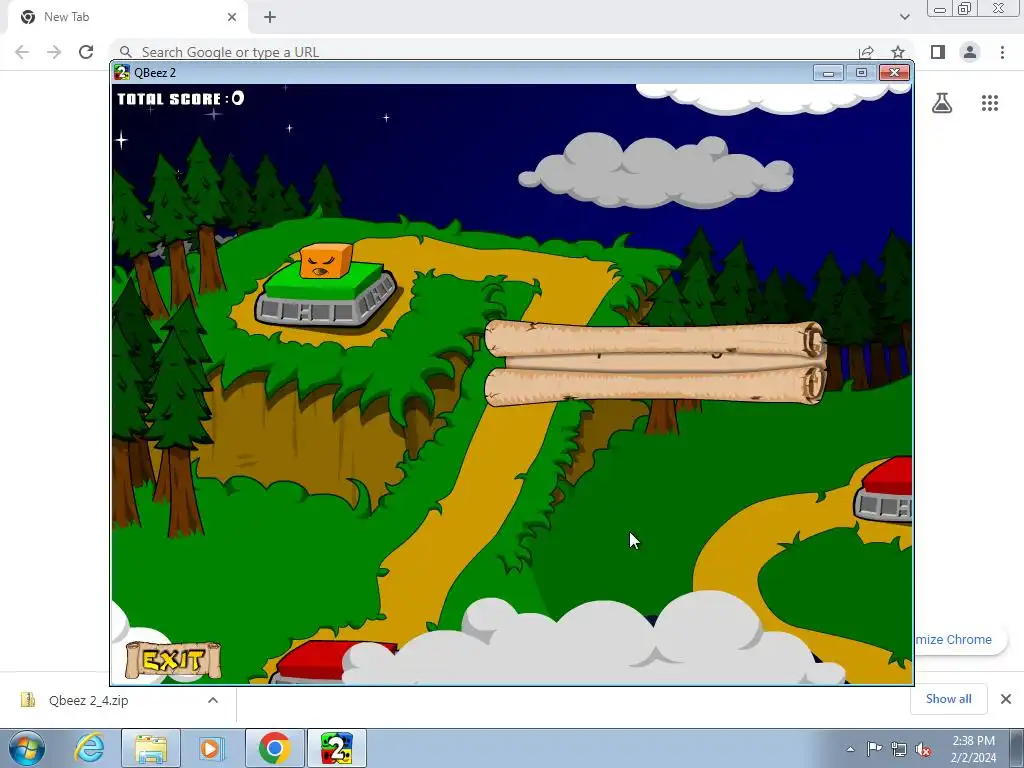This screenshot has width=1024, height=768.
Task: Go forward in Chrome
Action: click(x=54, y=52)
